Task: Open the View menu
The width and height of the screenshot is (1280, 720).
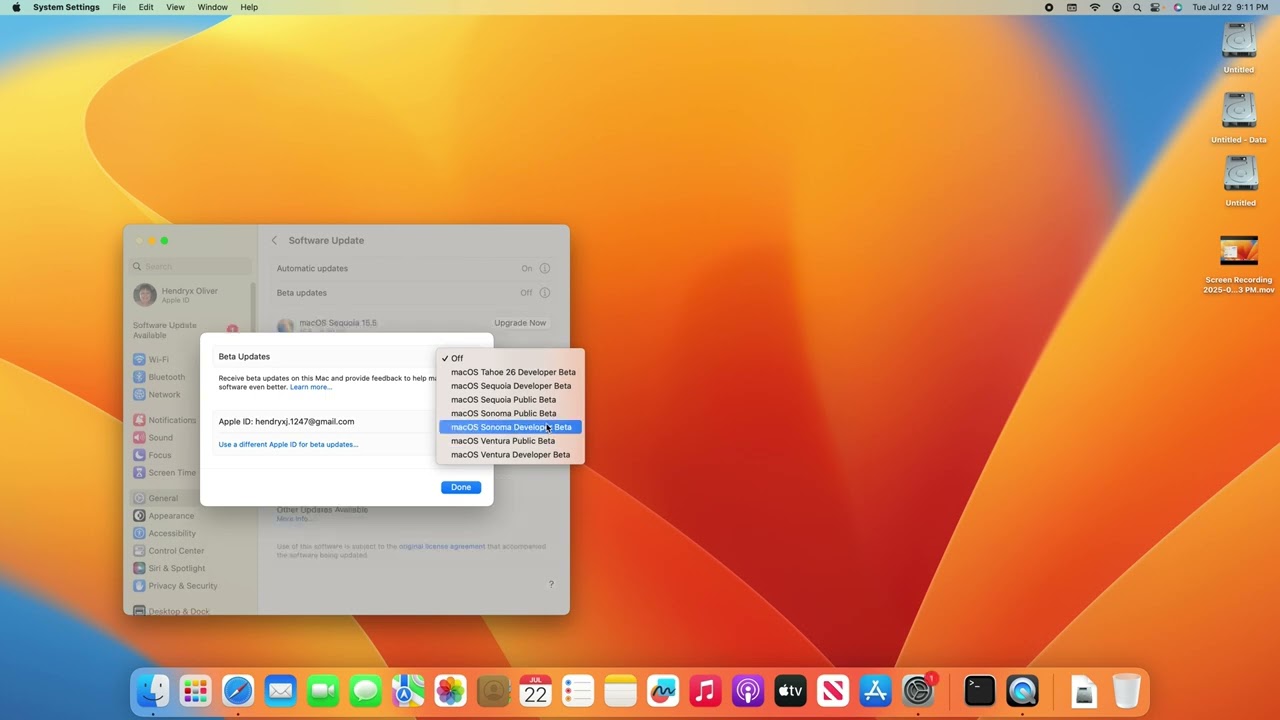Action: [175, 7]
